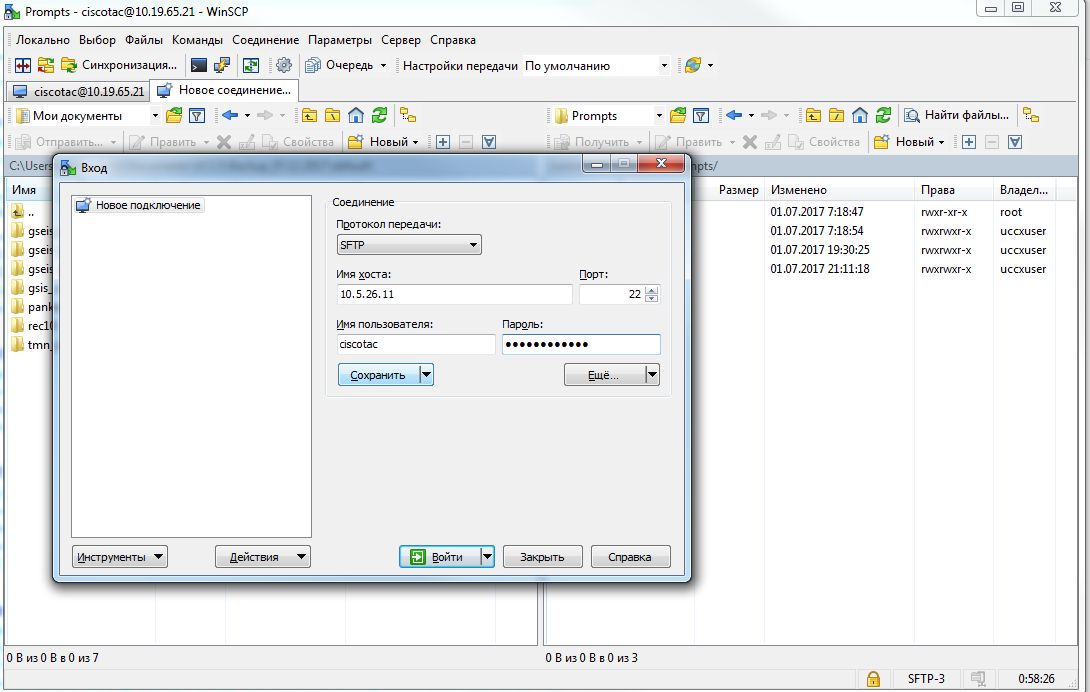Open the Действия dropdown button
The width and height of the screenshot is (1090, 692).
[x=263, y=556]
